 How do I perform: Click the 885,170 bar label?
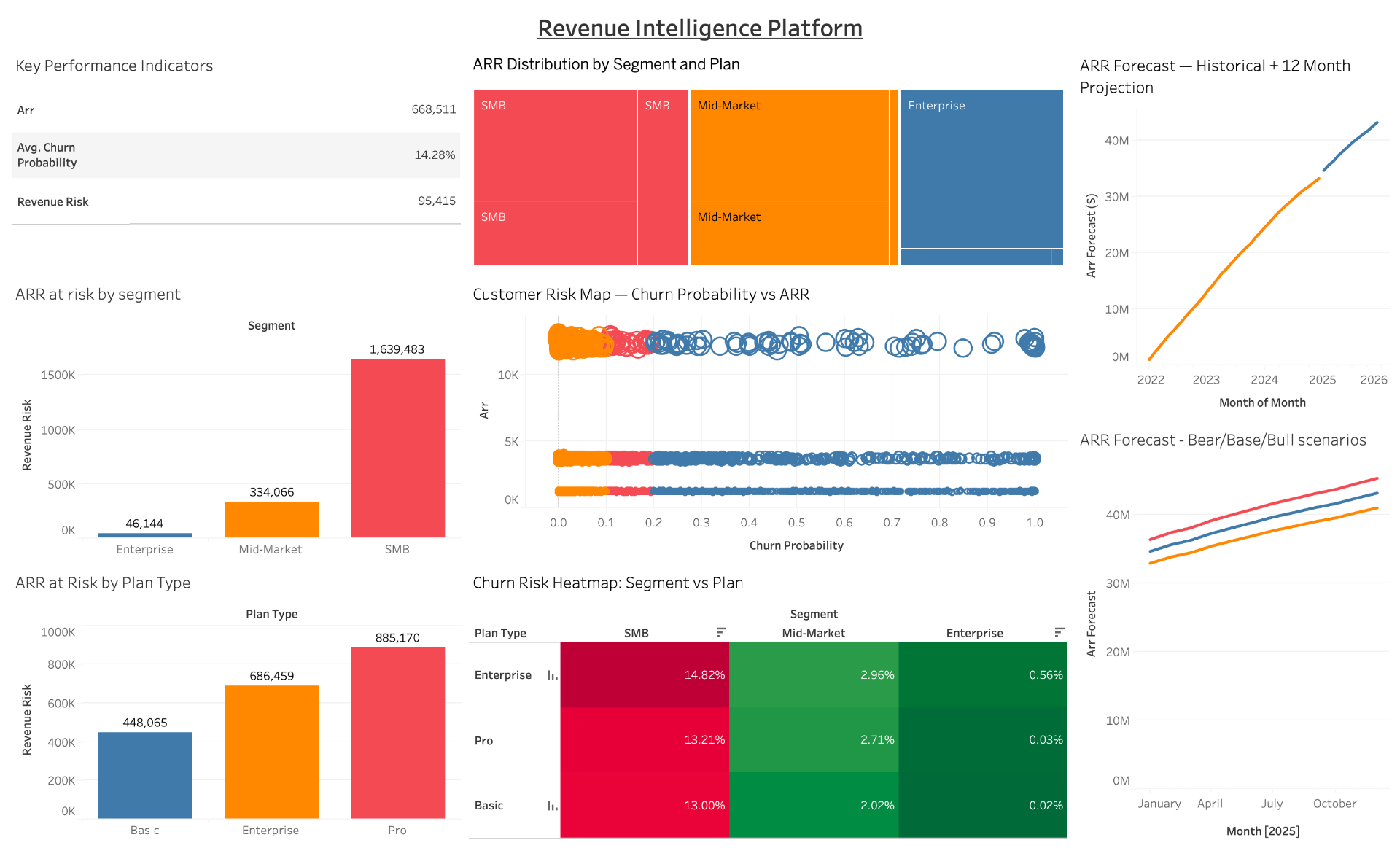397,638
